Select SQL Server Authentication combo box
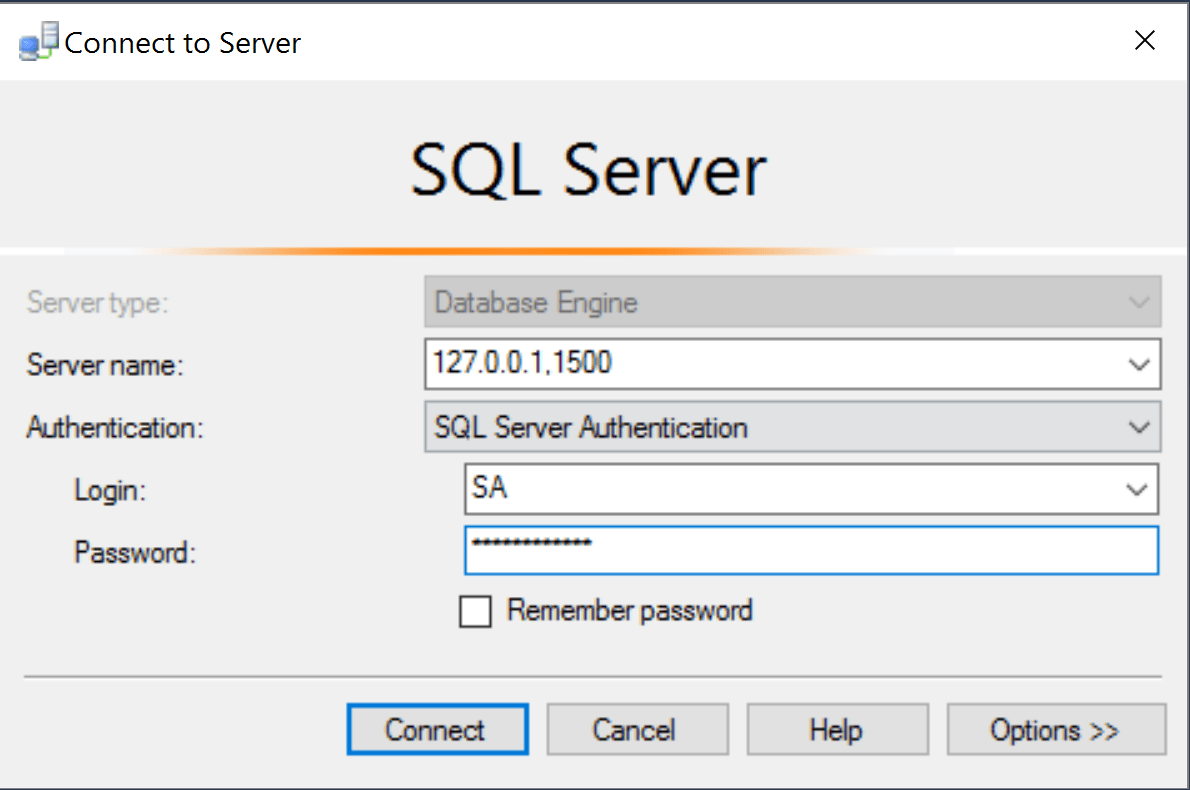This screenshot has width=1190, height=790. [x=700, y=427]
